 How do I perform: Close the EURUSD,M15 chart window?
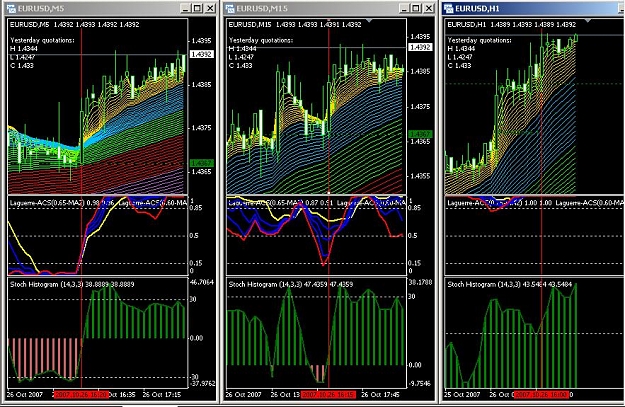point(429,8)
